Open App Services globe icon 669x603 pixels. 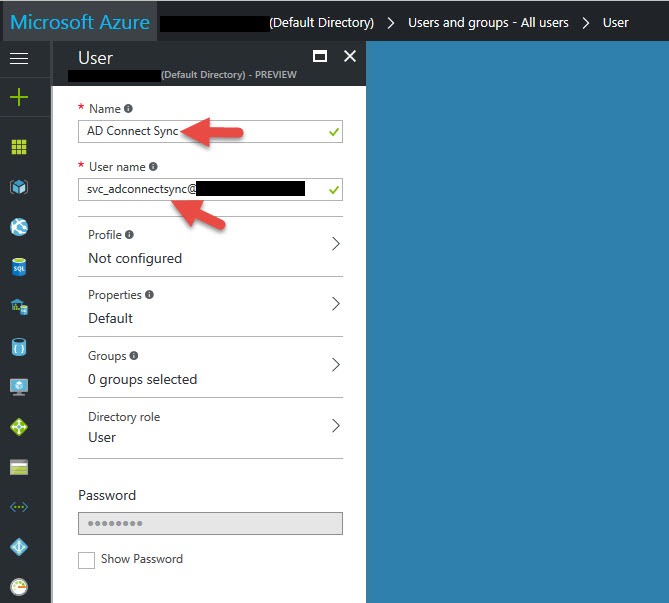(19, 227)
